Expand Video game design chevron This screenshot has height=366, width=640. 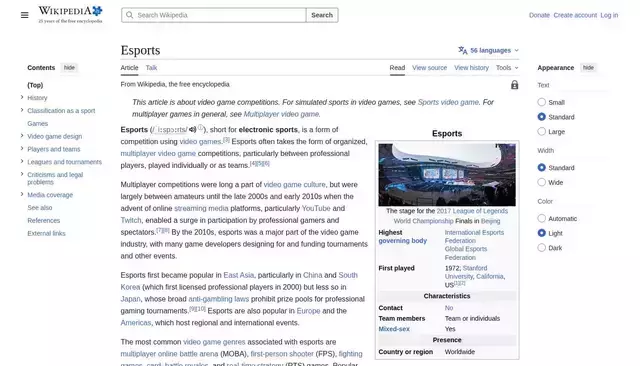coord(22,135)
